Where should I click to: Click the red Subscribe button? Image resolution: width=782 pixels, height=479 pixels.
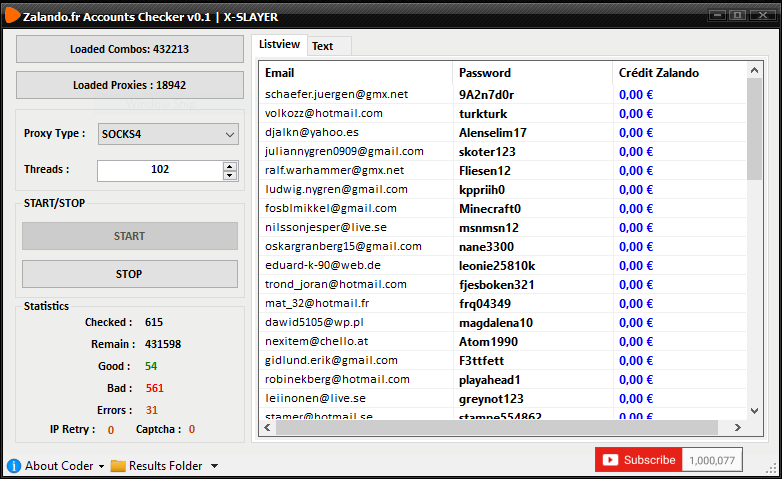point(639,460)
